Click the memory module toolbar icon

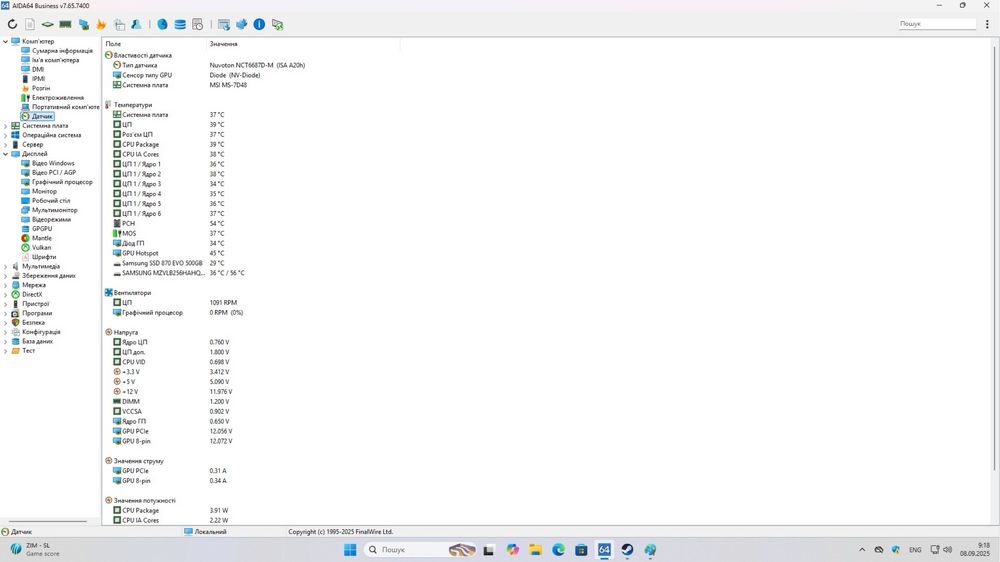point(65,24)
